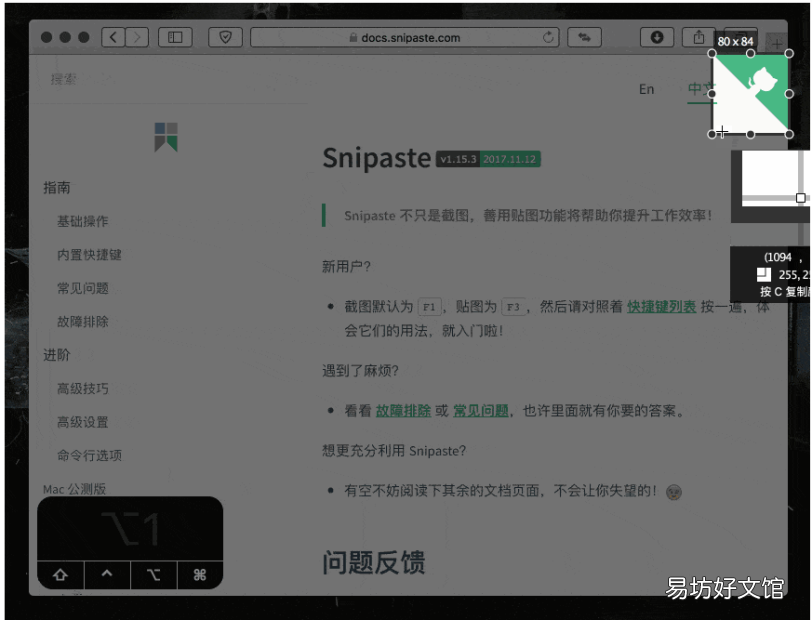Click the 问题反馈 heading
Image resolution: width=812 pixels, height=620 pixels.
[373, 562]
